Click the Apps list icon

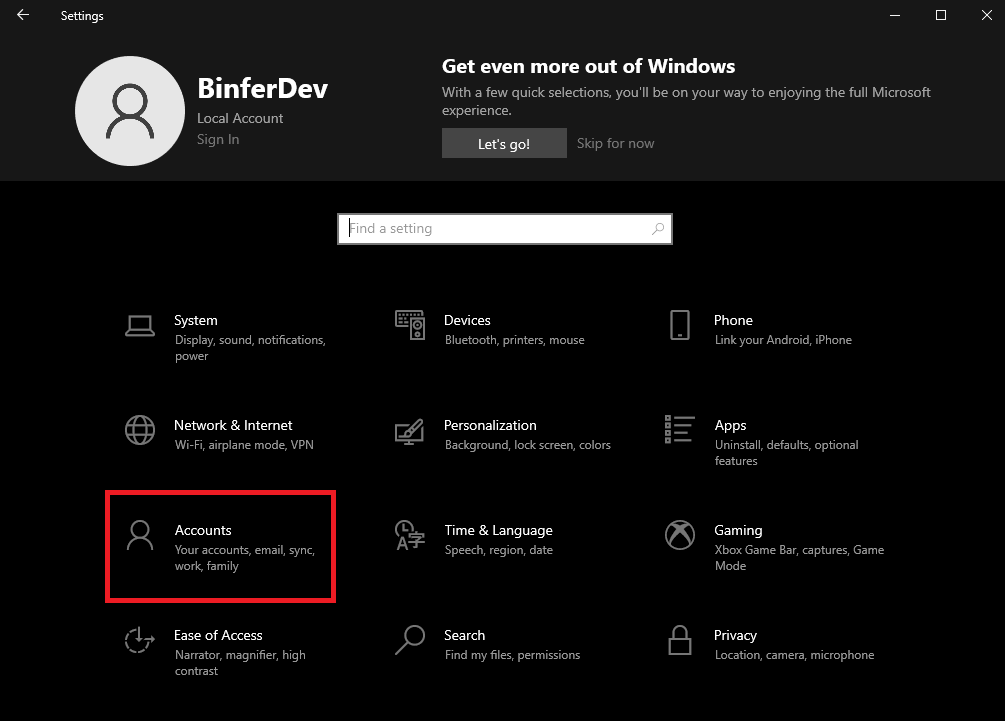(x=679, y=429)
